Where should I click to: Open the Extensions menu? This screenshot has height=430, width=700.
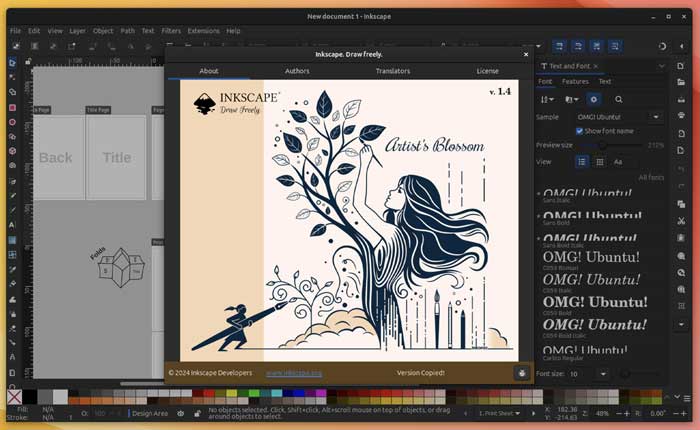click(x=203, y=31)
